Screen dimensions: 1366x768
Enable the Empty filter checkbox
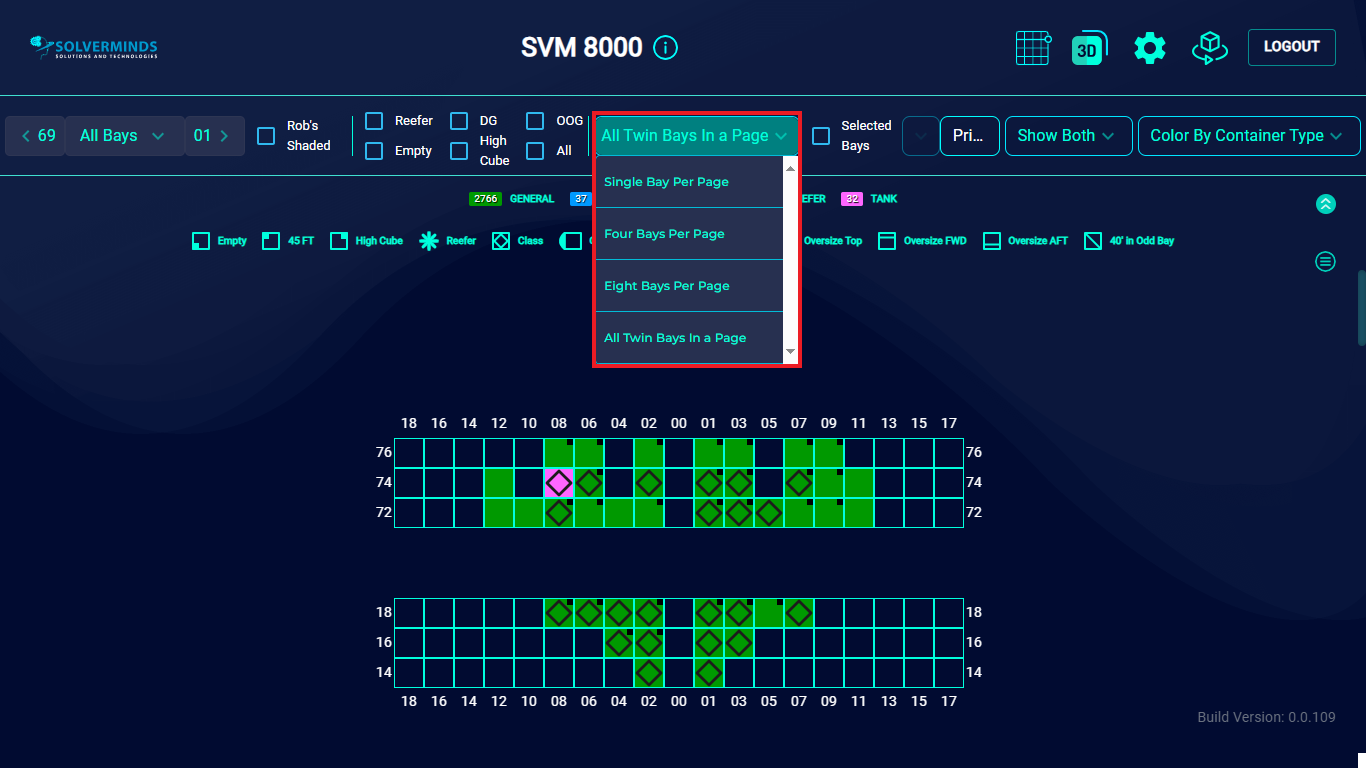374,151
